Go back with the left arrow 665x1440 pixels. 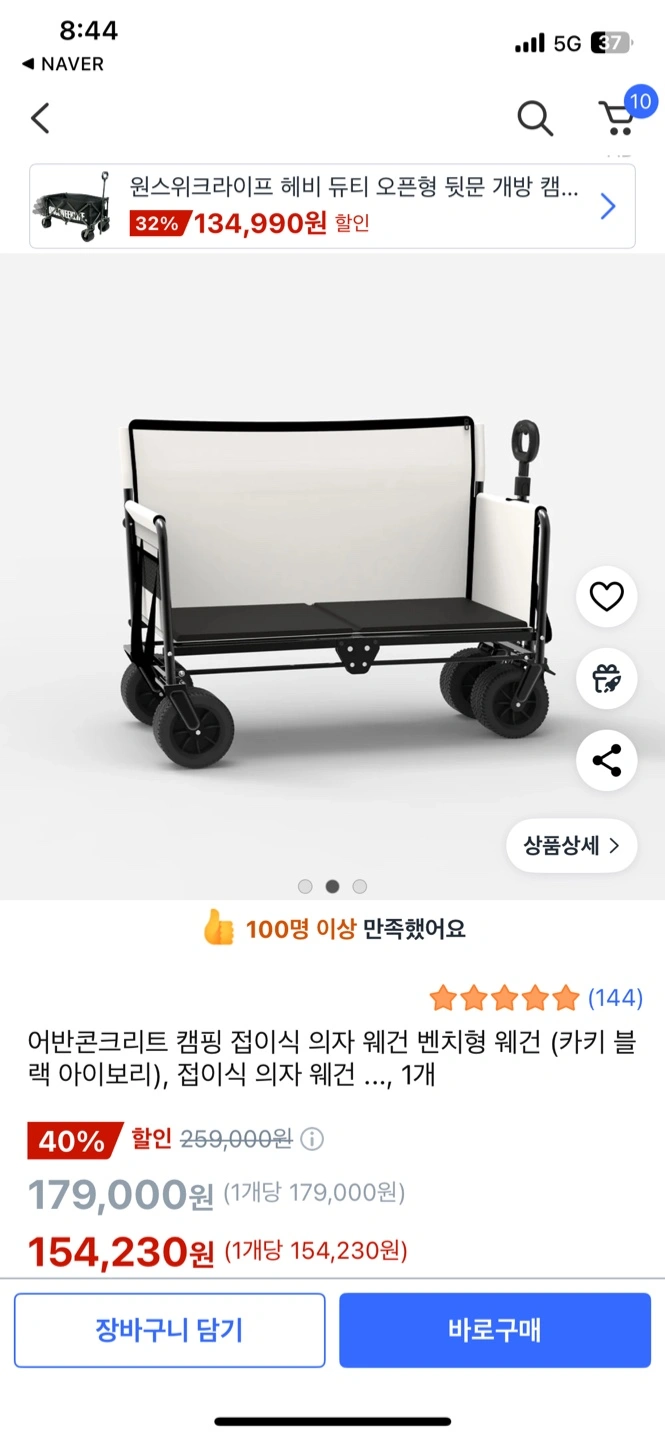pos(40,118)
